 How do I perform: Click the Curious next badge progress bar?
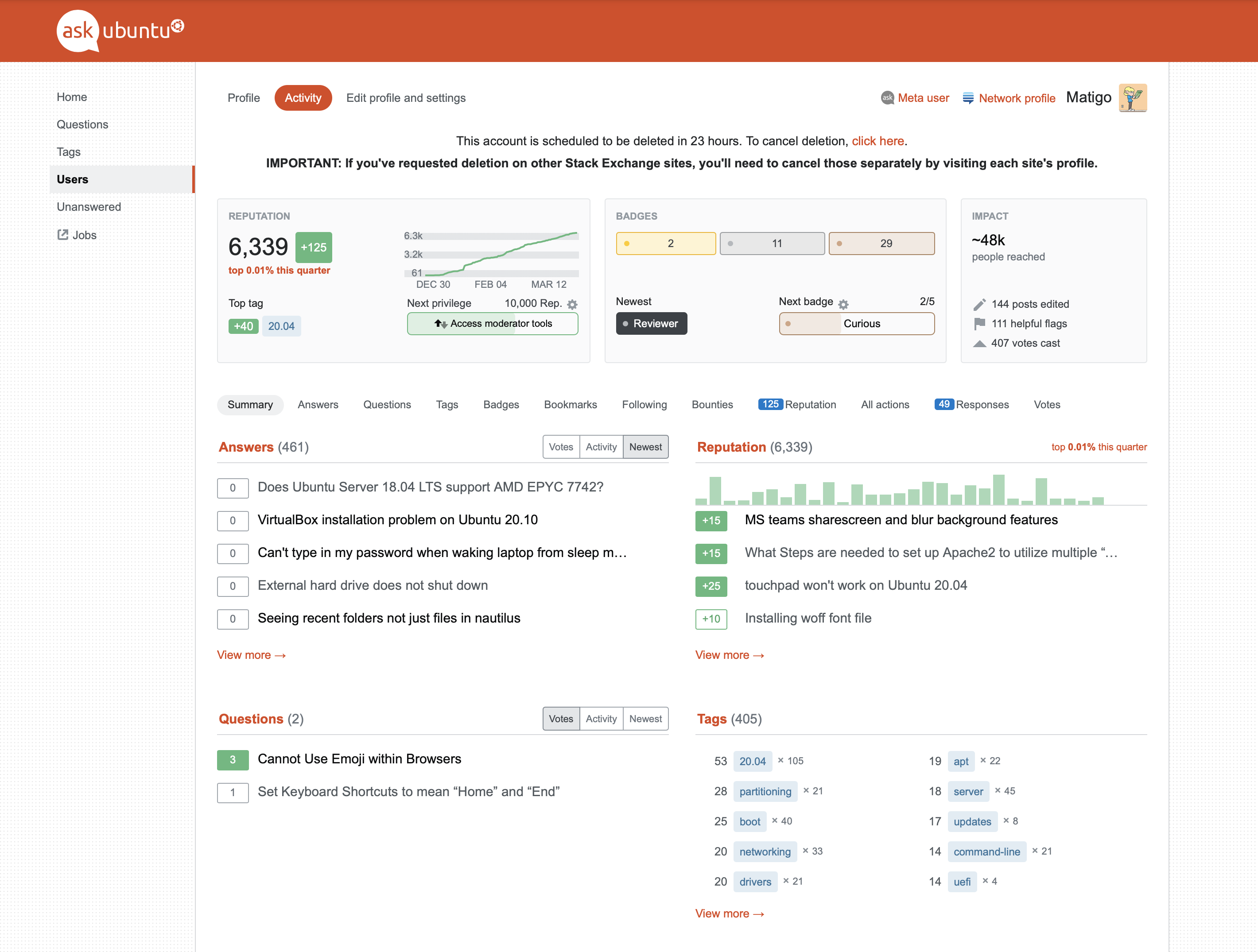tap(857, 323)
